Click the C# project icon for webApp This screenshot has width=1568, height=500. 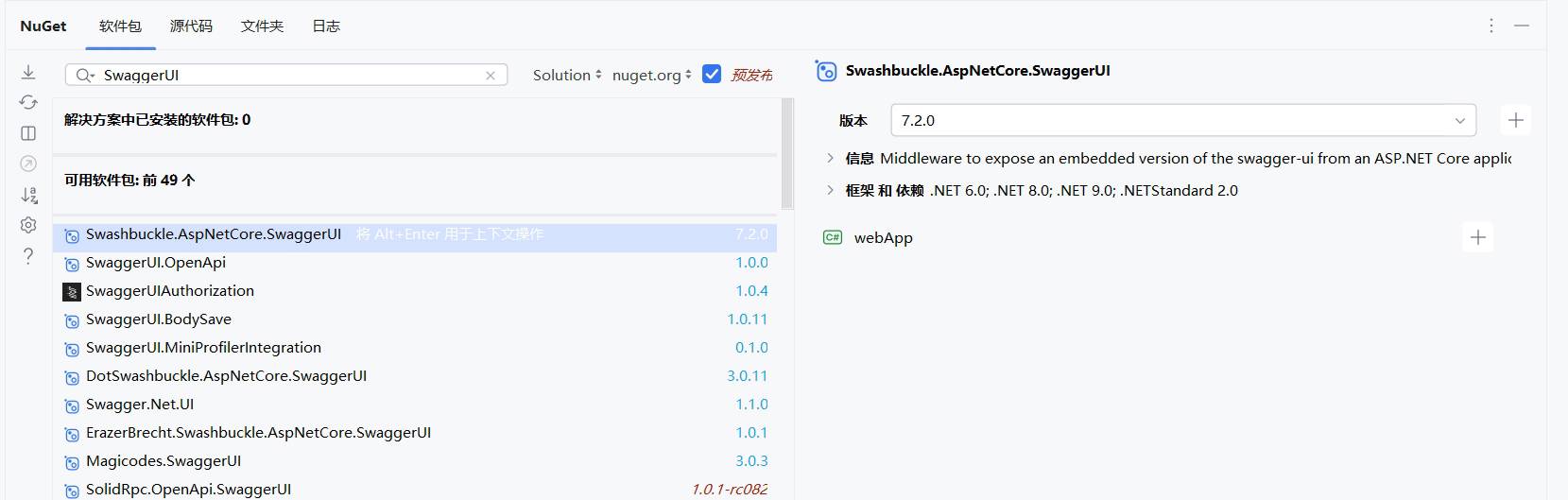833,238
